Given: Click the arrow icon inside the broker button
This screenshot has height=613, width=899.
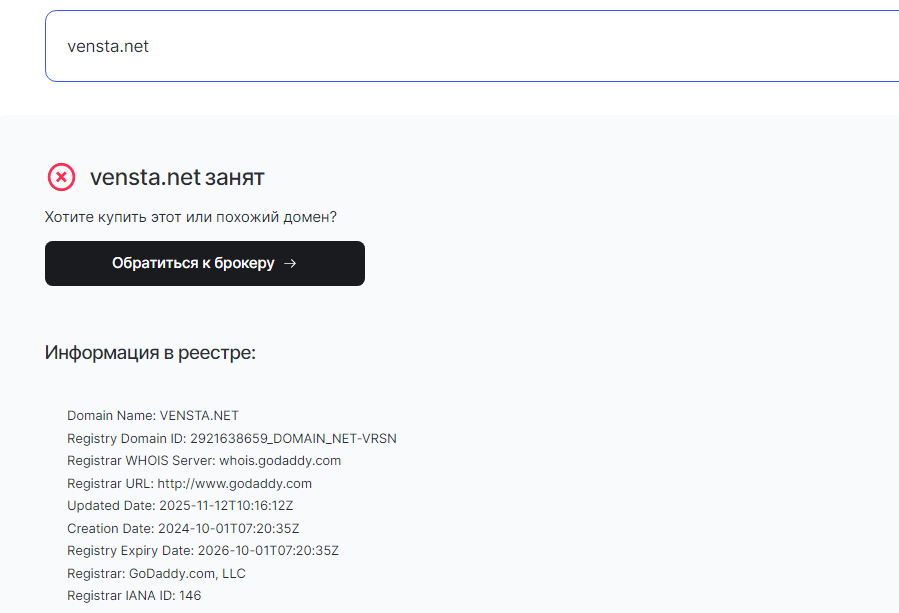Looking at the screenshot, I should (x=289, y=263).
